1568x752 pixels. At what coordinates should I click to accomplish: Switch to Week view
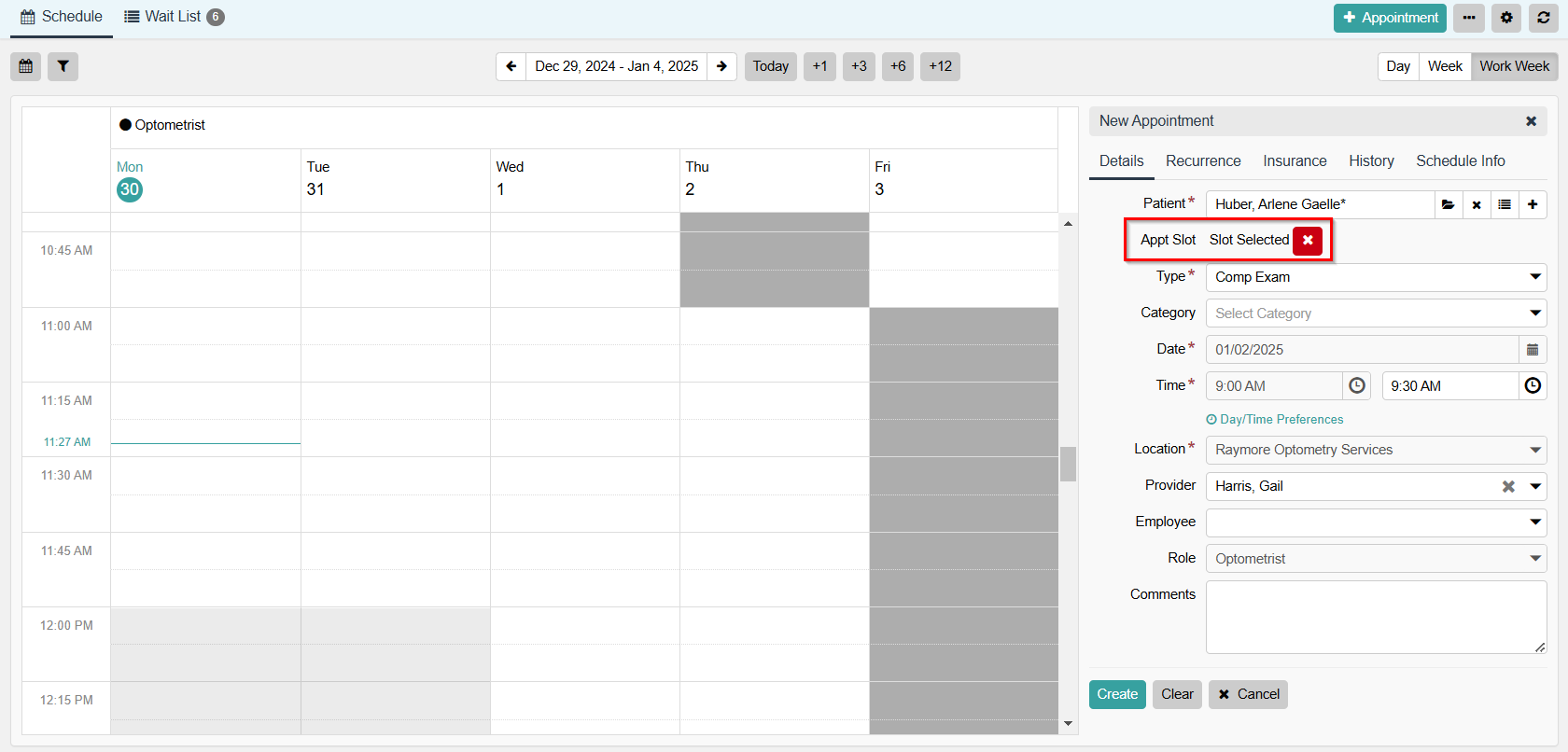pos(1444,66)
